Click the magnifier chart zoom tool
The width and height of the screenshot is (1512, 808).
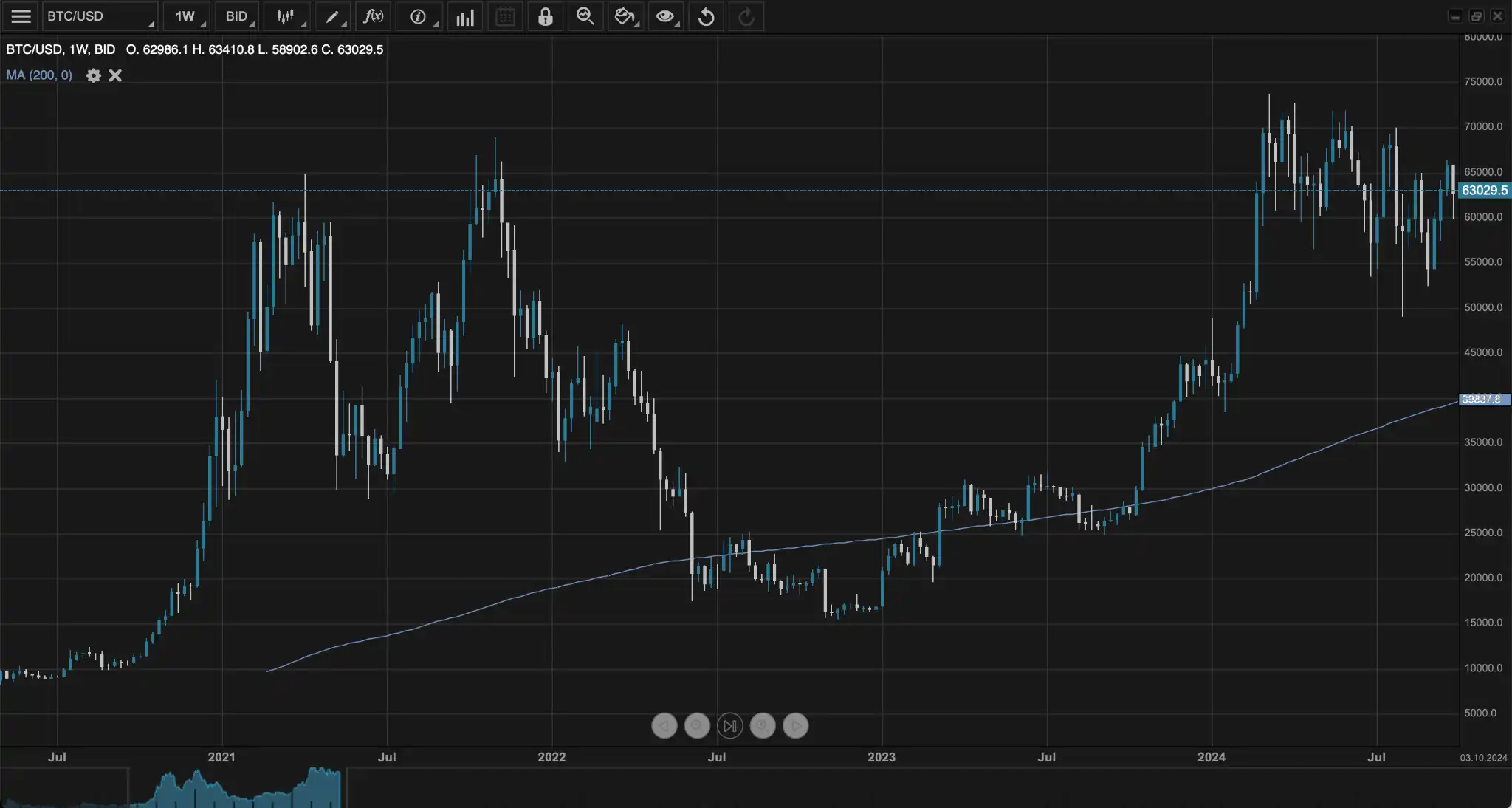click(x=585, y=16)
